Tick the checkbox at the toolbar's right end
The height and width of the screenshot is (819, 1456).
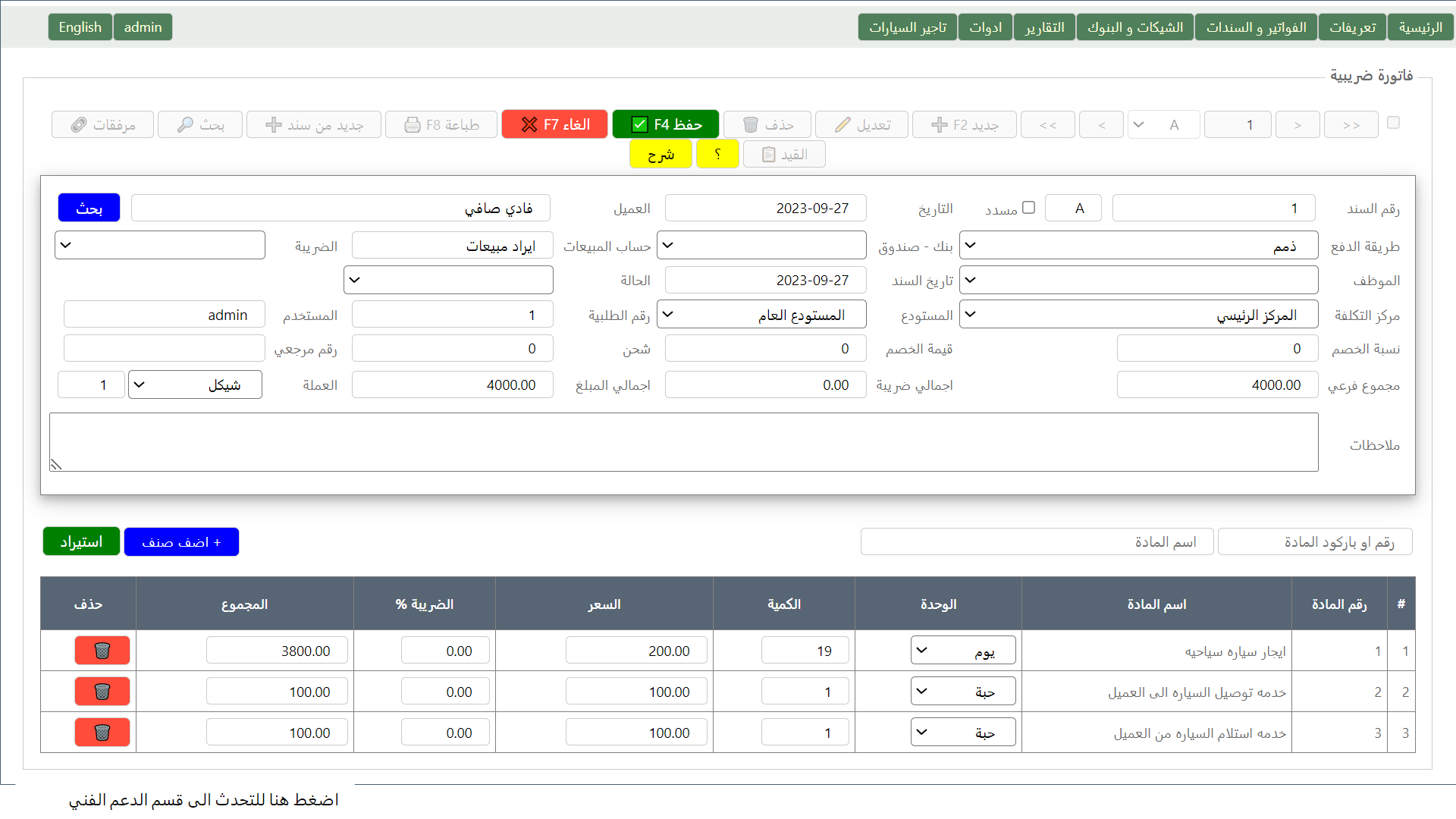coord(1393,123)
